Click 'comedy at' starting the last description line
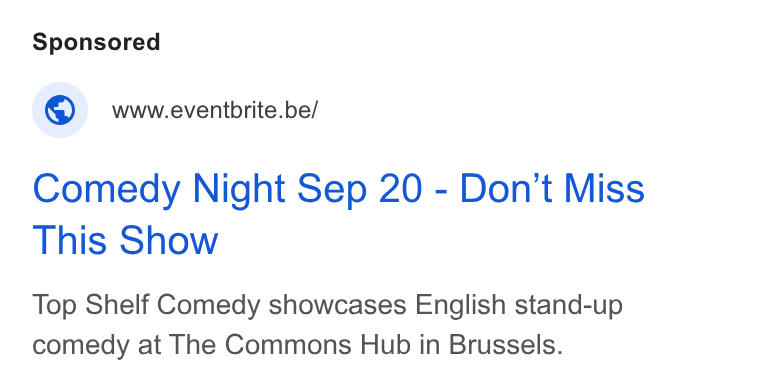760x386 pixels. pos(96,346)
